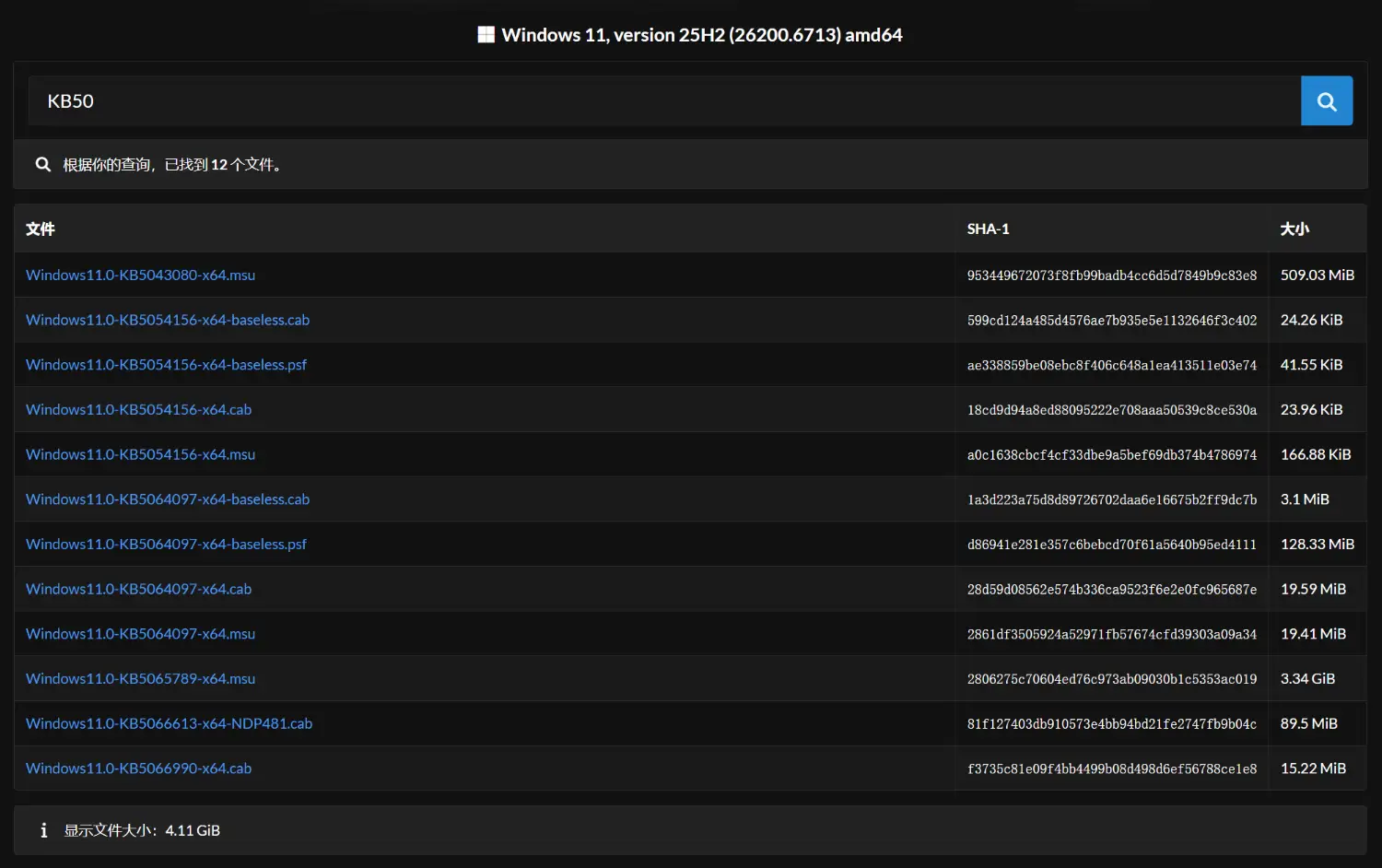Click the blue search magnifier button
Image resolution: width=1382 pixels, height=868 pixels.
pos(1327,100)
